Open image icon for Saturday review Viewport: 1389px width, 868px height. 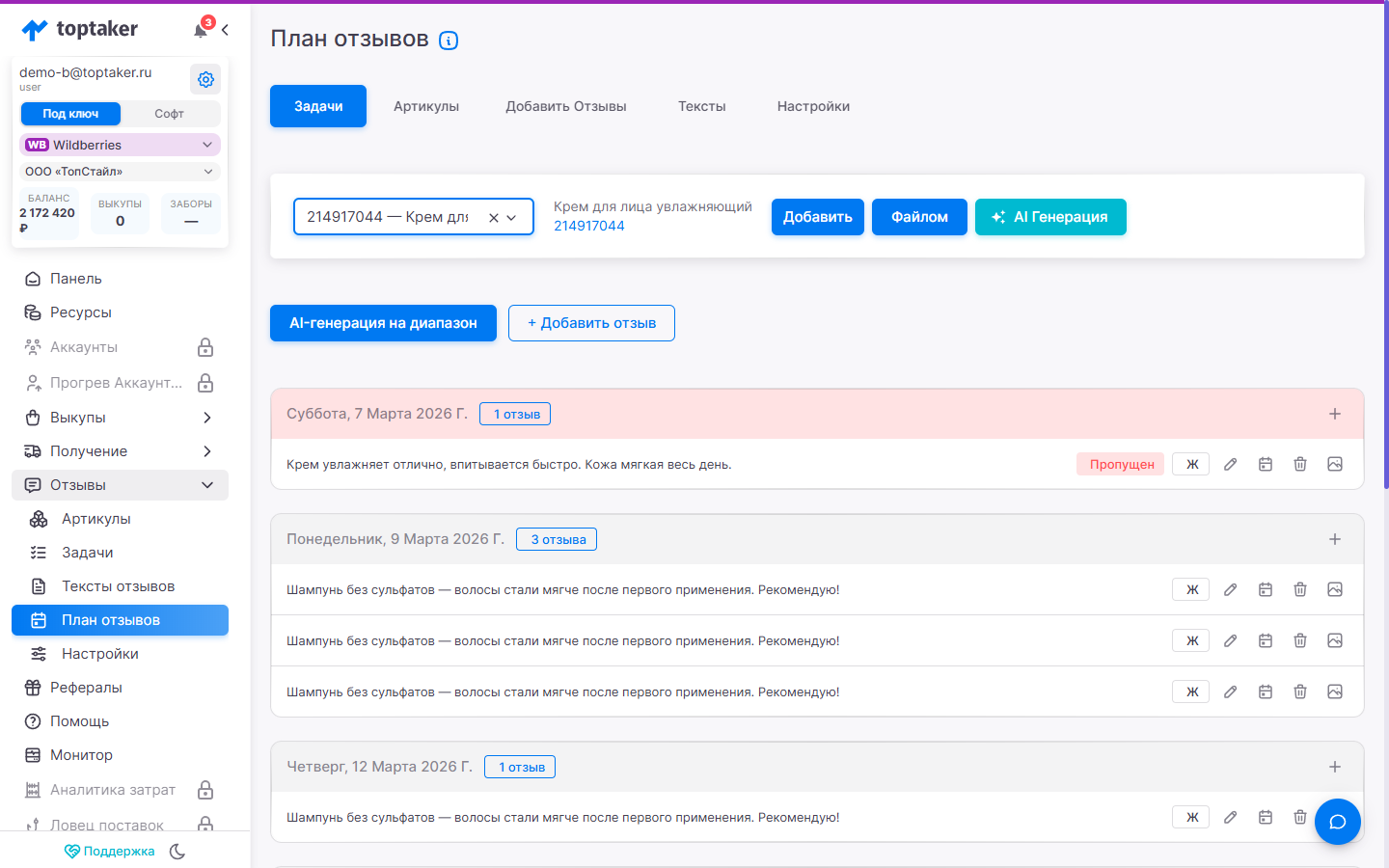point(1335,464)
